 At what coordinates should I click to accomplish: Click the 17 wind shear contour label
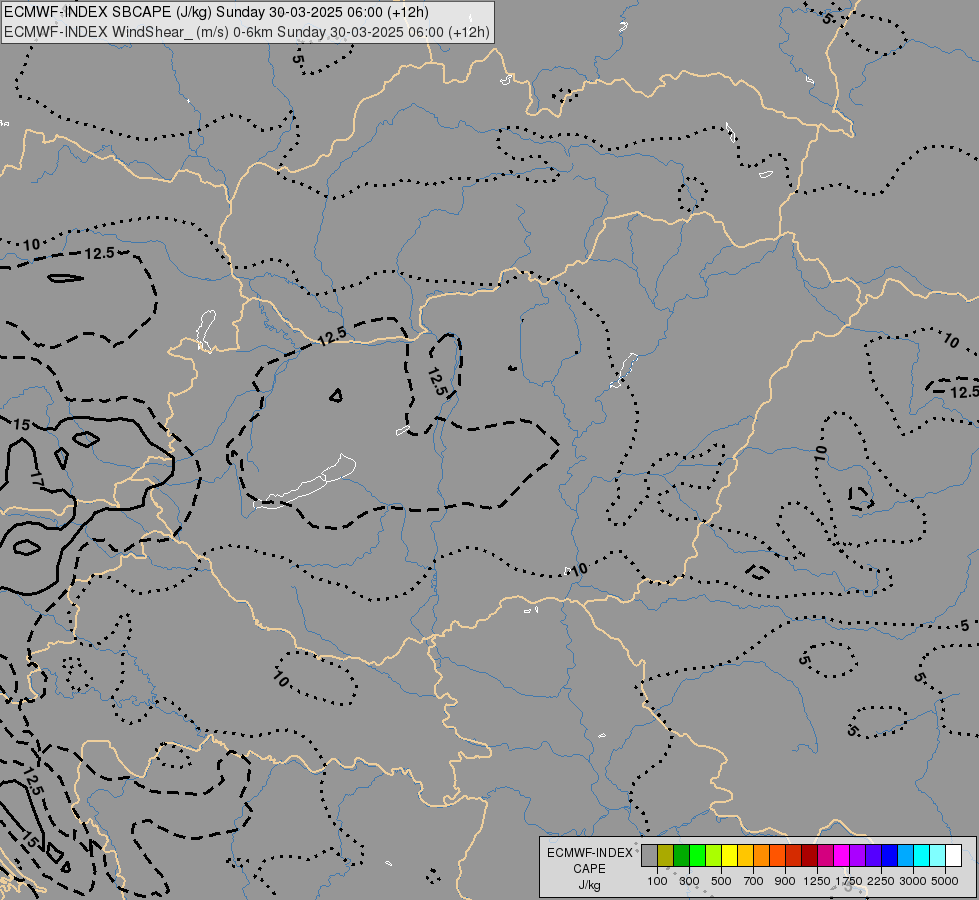click(x=37, y=480)
